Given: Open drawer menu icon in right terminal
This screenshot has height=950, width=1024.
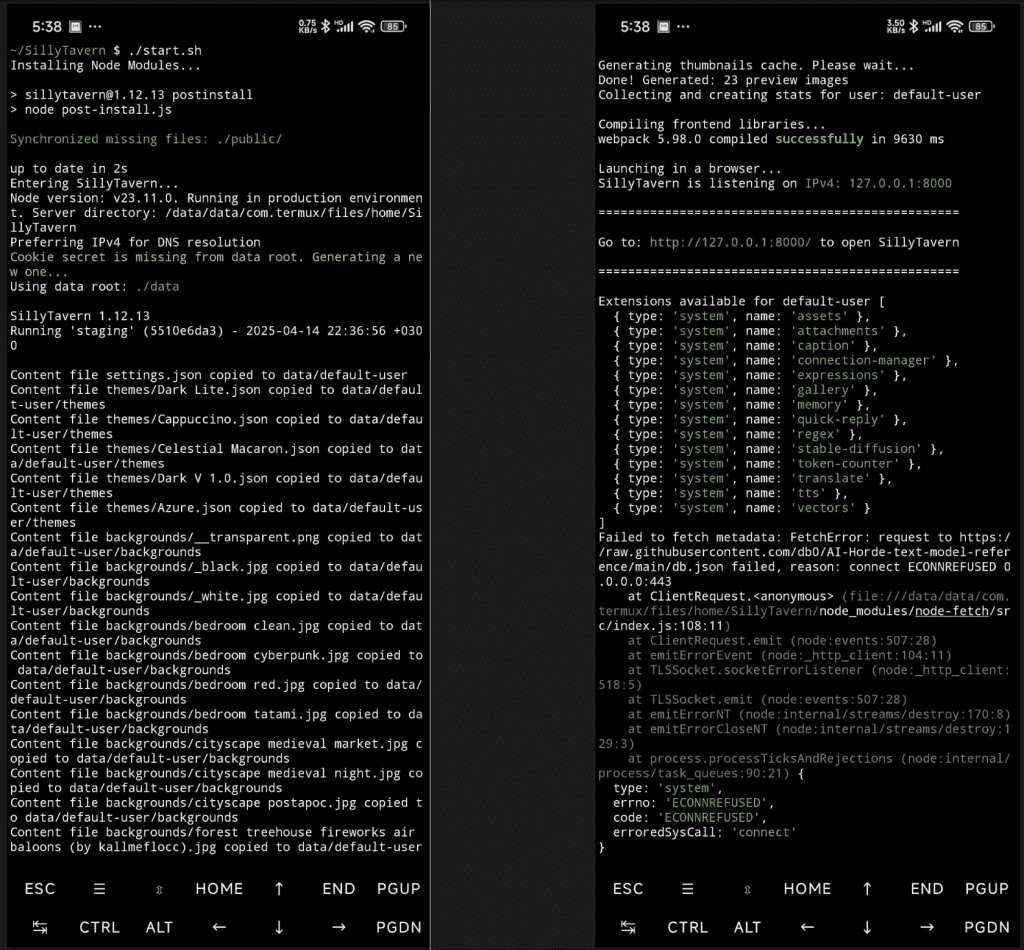Looking at the screenshot, I should tap(687, 888).
